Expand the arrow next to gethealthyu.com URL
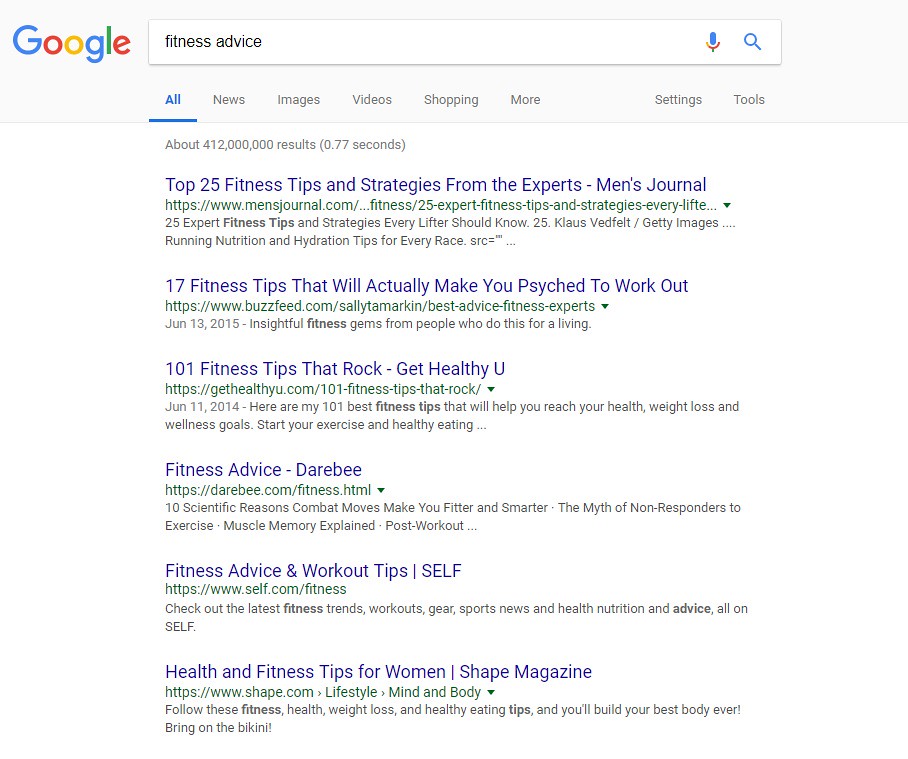 click(x=491, y=389)
